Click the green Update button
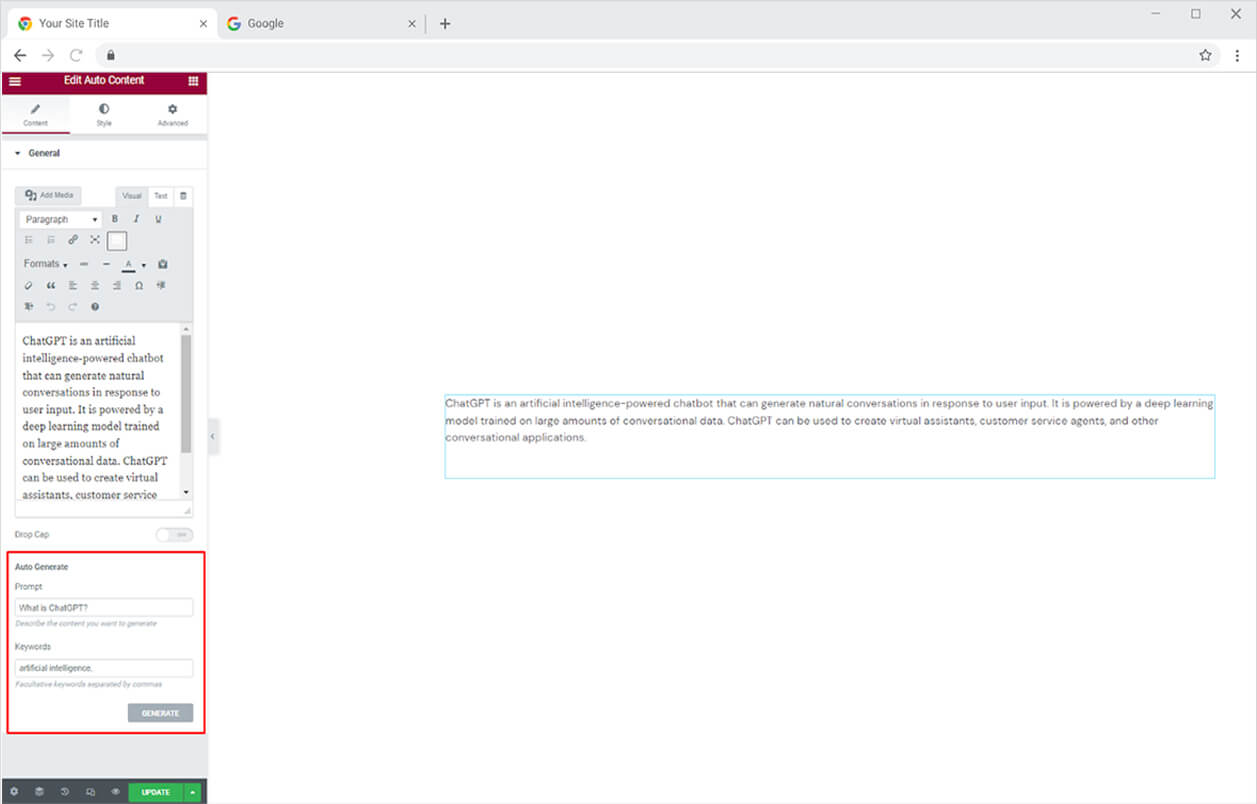This screenshot has width=1257, height=804. point(156,792)
